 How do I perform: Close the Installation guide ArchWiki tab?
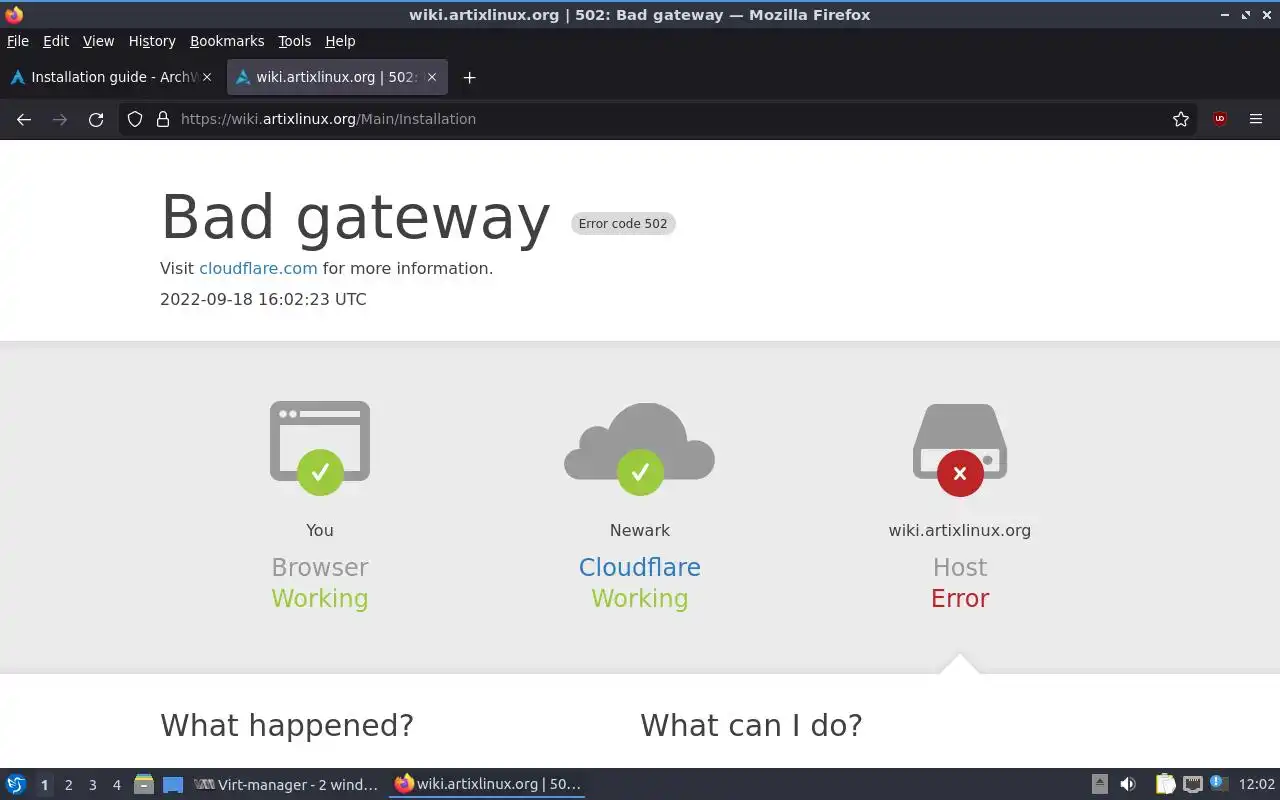coord(208,77)
